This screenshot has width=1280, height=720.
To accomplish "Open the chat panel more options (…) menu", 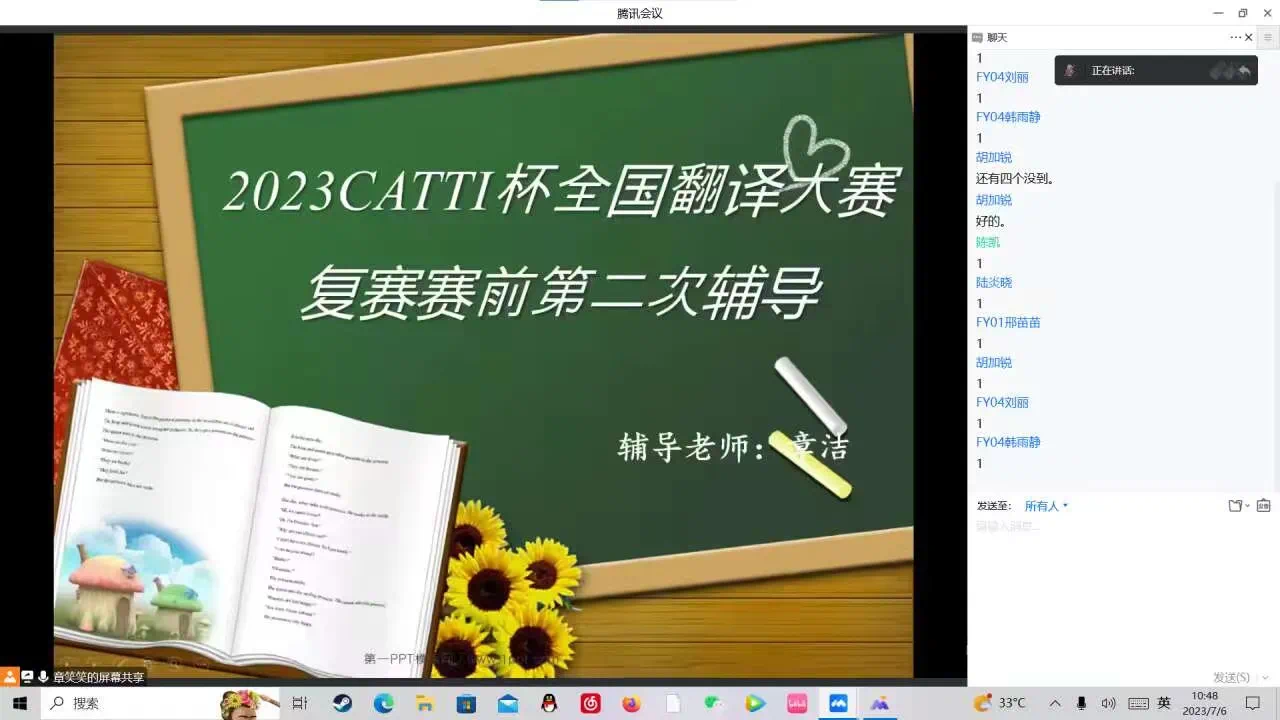I will point(1235,37).
